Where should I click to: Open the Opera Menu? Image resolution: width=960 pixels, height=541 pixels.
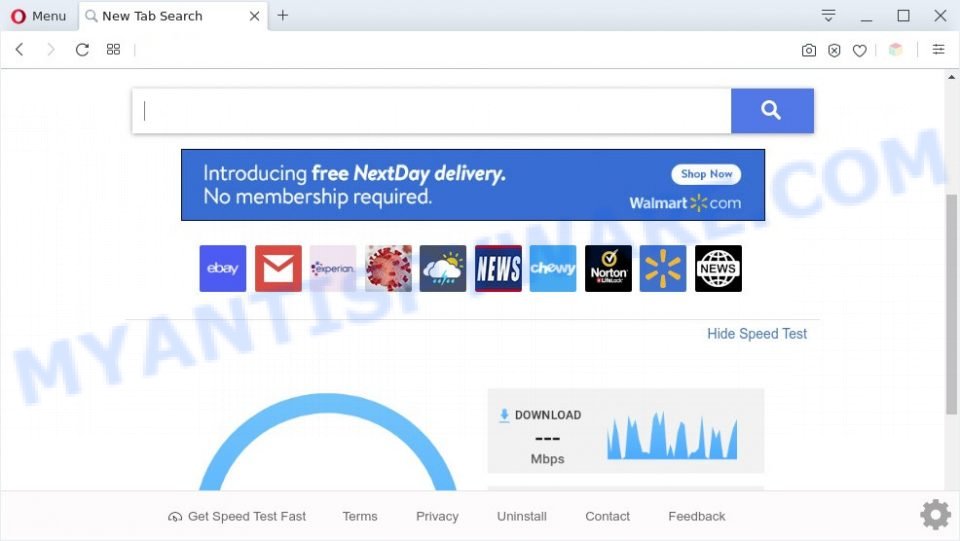39,16
